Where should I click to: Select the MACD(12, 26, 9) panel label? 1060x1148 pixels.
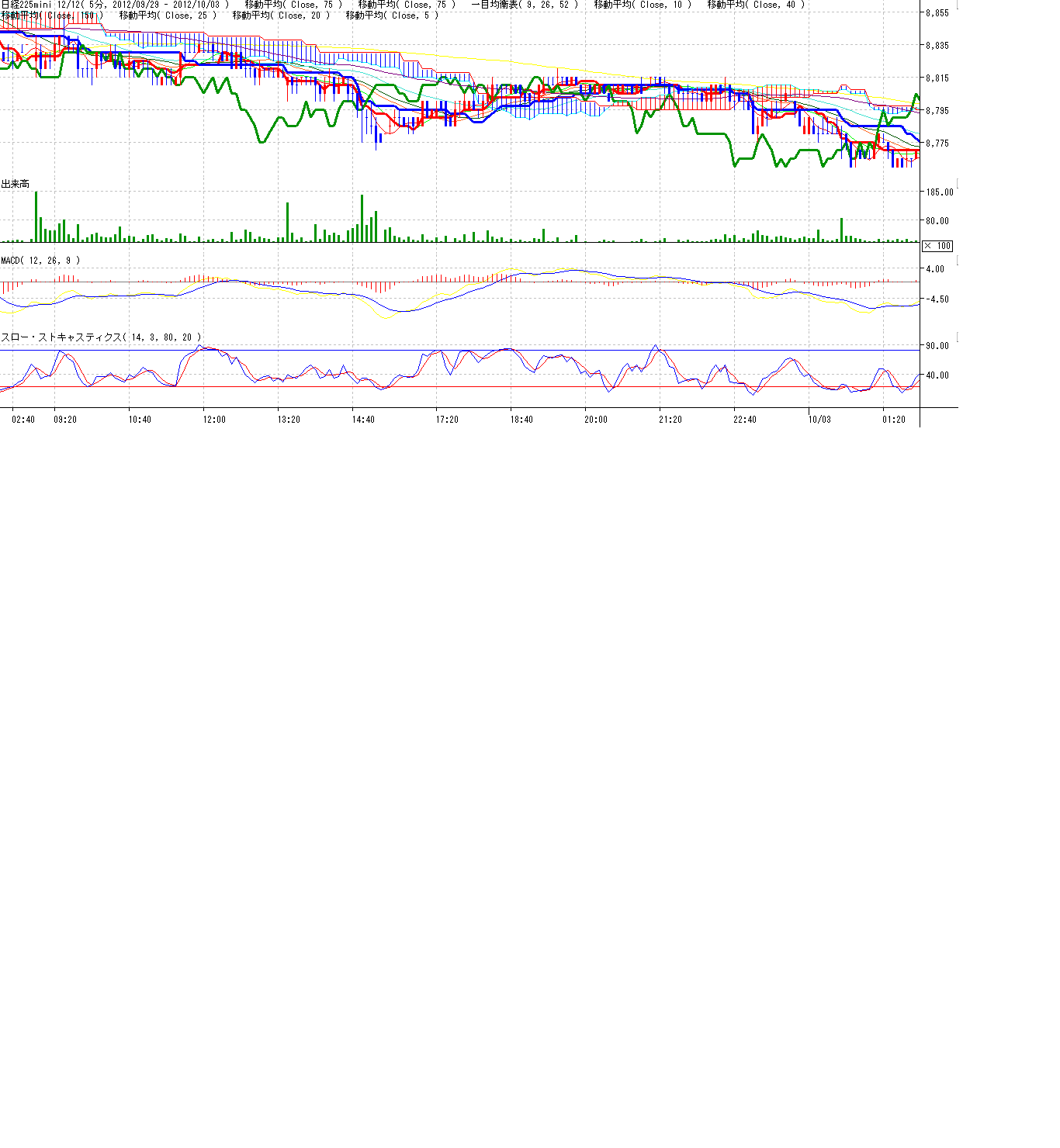pyautogui.click(x=40, y=261)
